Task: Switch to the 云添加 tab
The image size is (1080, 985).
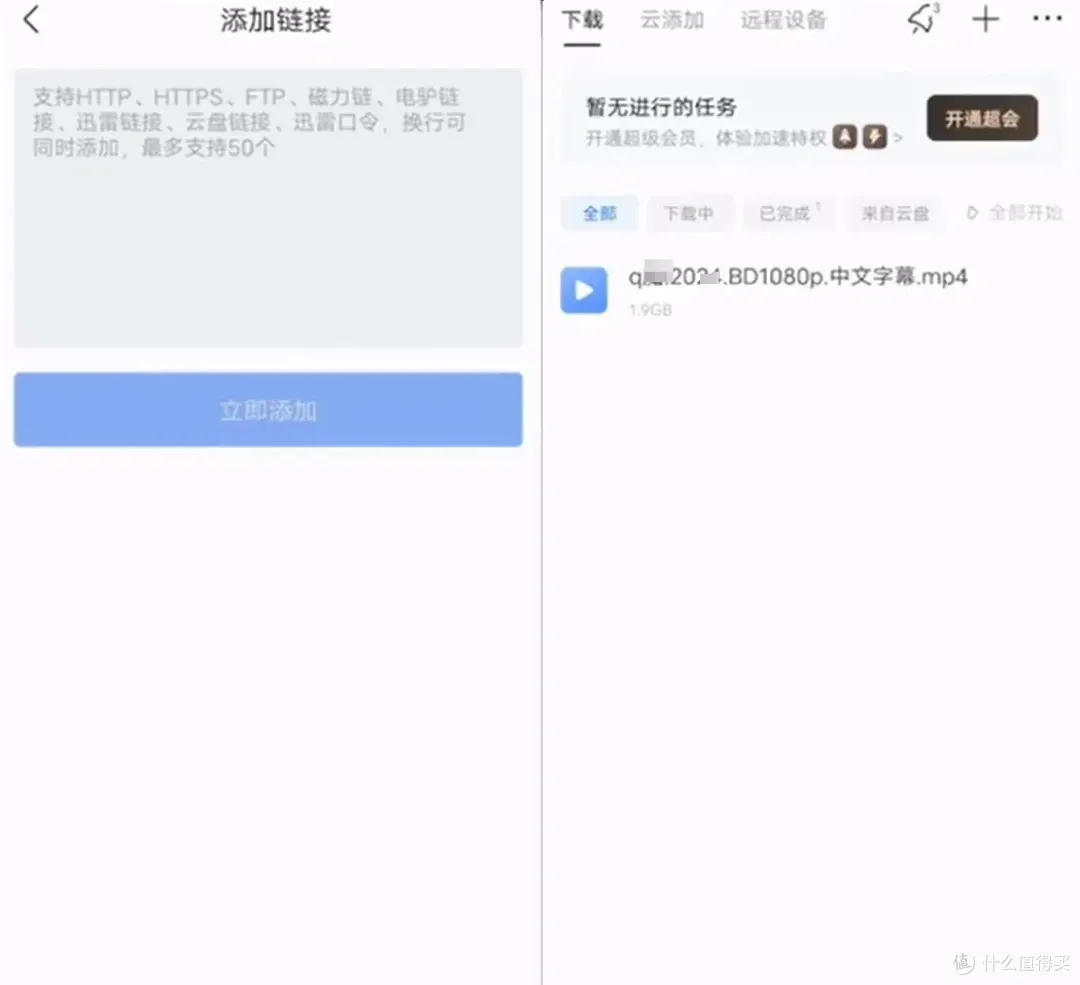Action: (672, 20)
